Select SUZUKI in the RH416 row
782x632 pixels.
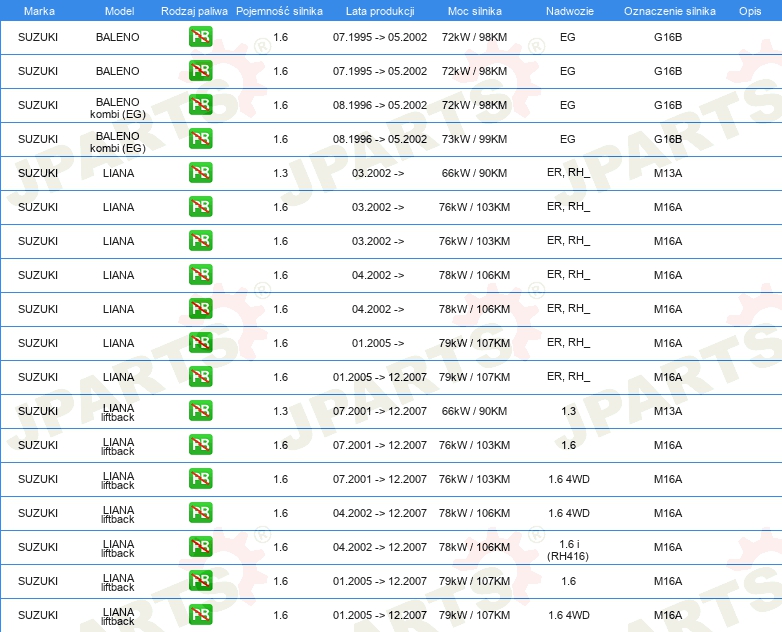tap(38, 547)
